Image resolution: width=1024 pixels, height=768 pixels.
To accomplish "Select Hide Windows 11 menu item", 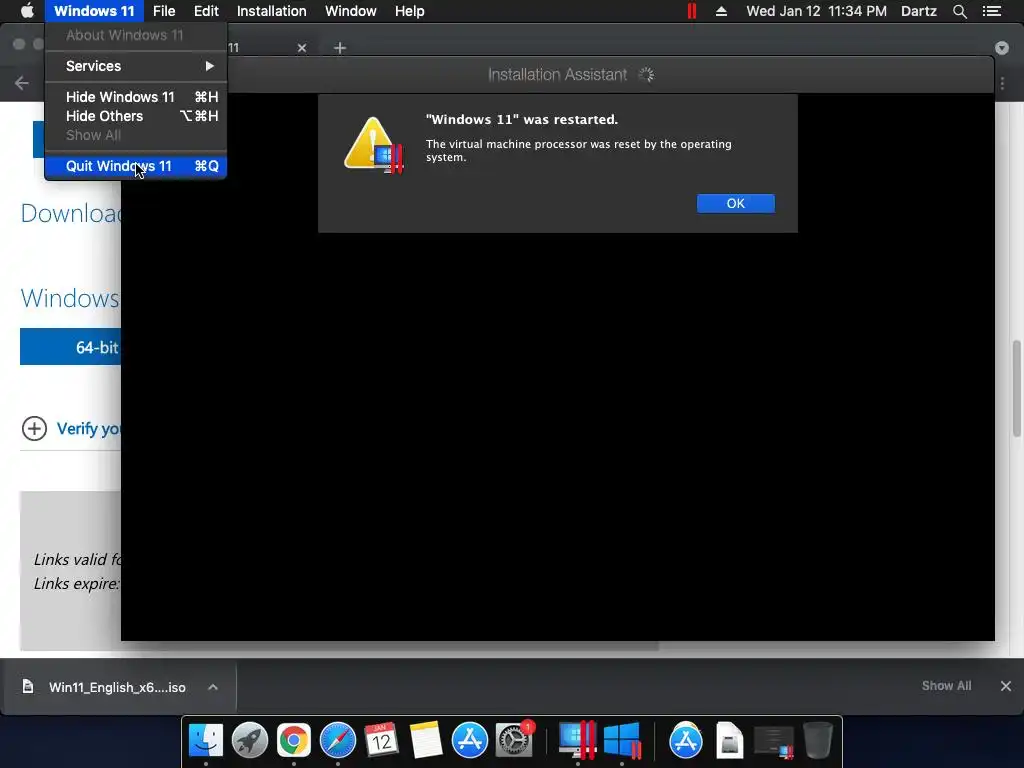I will click(136, 97).
